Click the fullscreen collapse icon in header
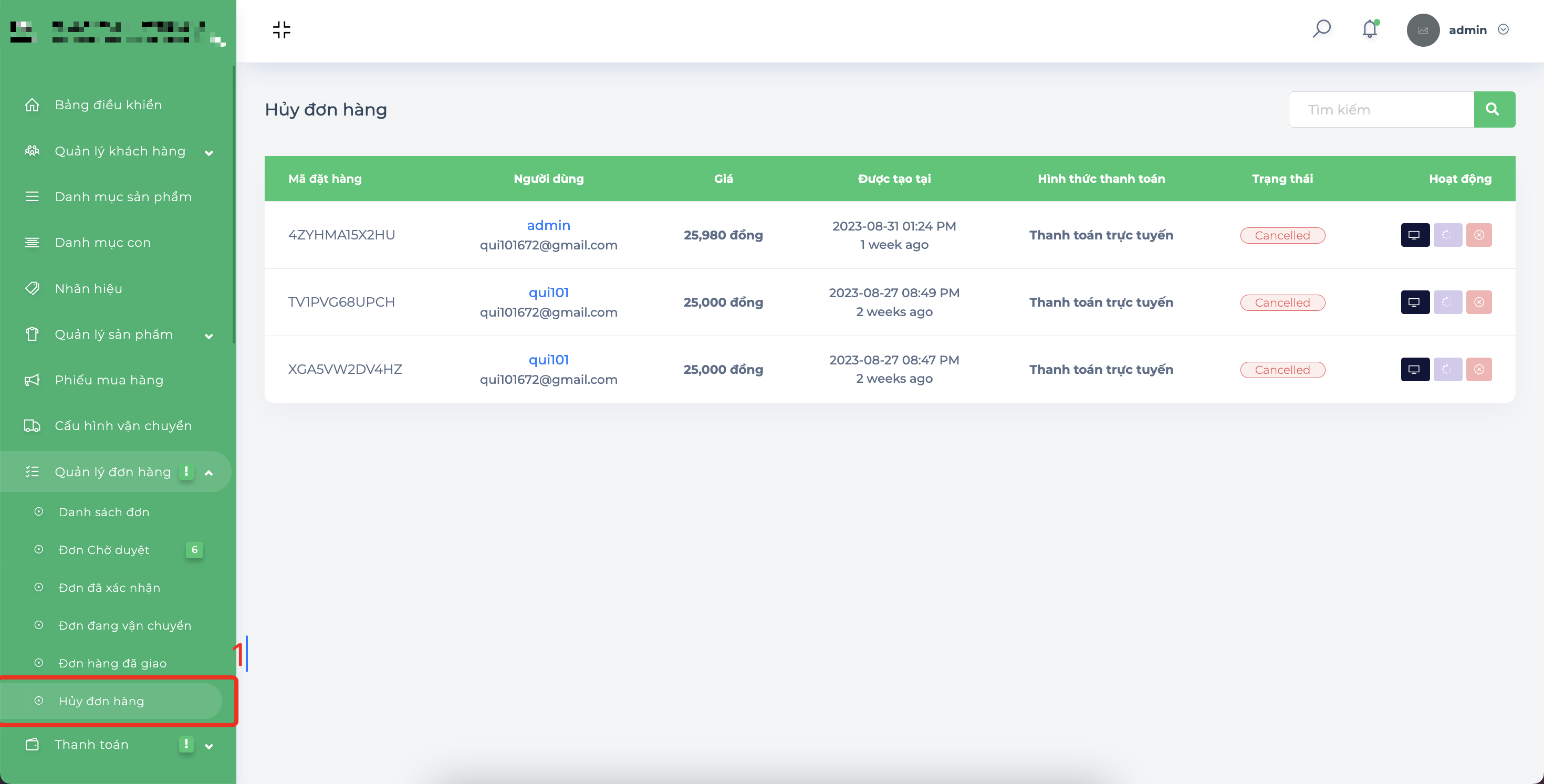 [x=281, y=29]
